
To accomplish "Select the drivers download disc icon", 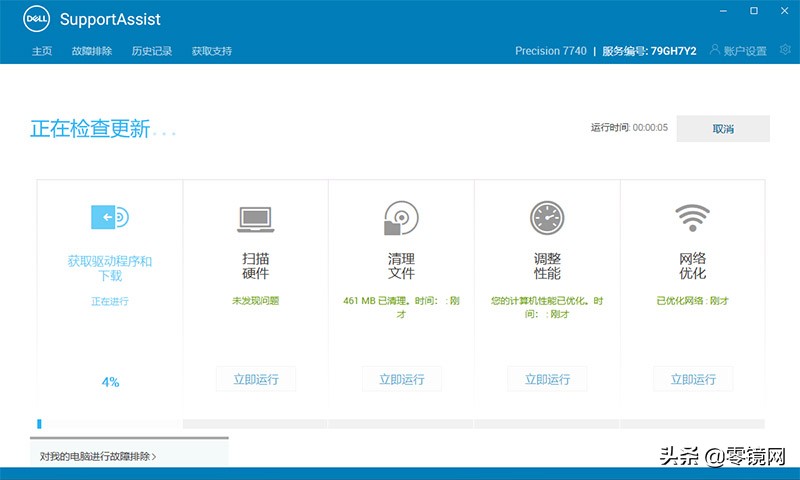I will click(x=110, y=217).
